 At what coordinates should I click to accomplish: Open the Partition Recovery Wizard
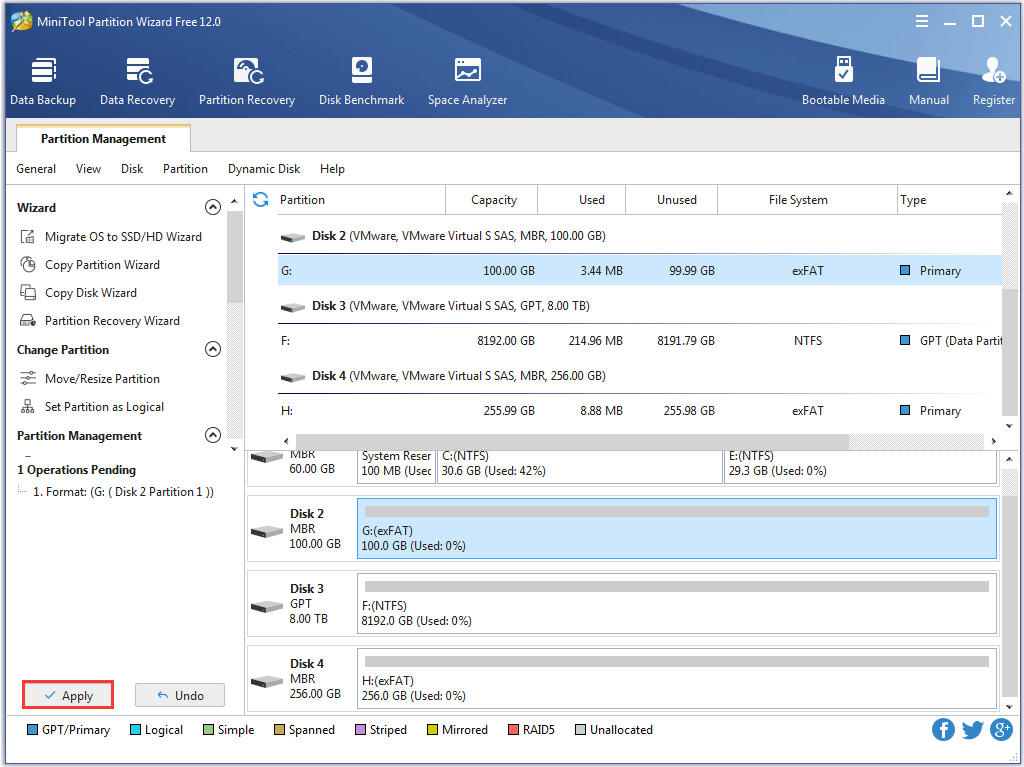100,321
